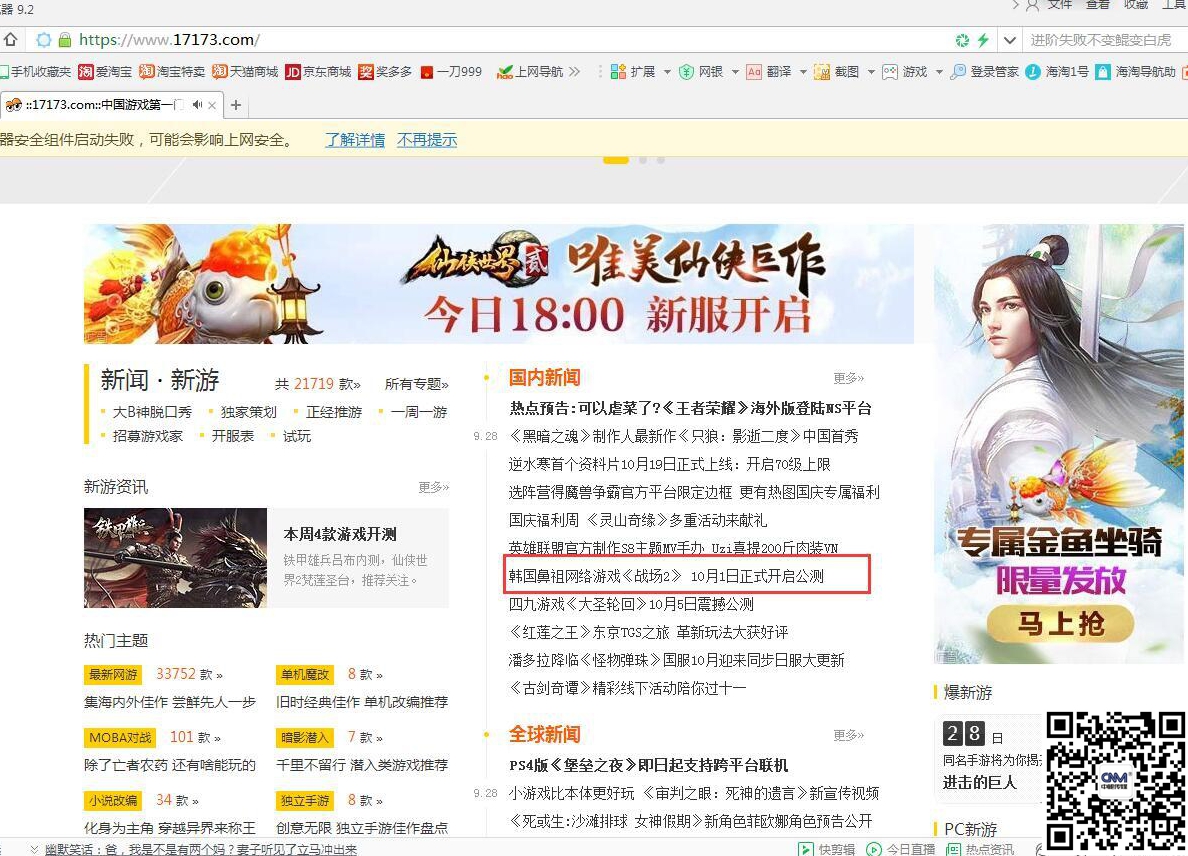The image size is (1188, 856).
Task: Expand the joke ticker in status bar
Action: point(34,849)
